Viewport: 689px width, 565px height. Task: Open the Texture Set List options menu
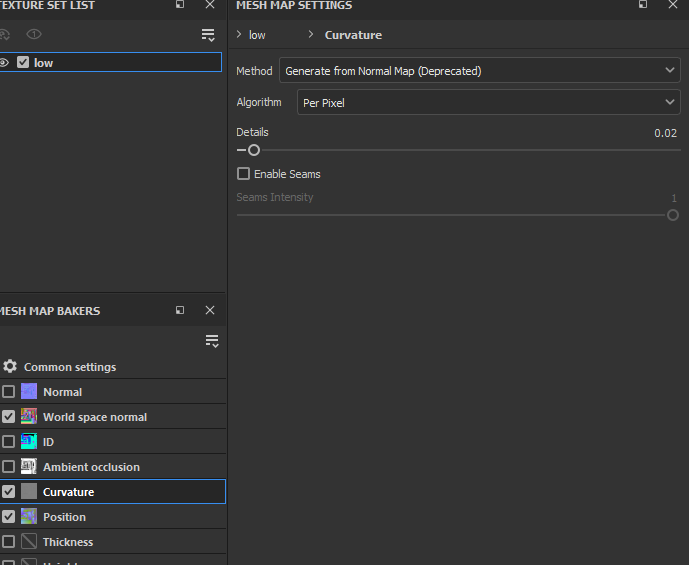pyautogui.click(x=208, y=35)
